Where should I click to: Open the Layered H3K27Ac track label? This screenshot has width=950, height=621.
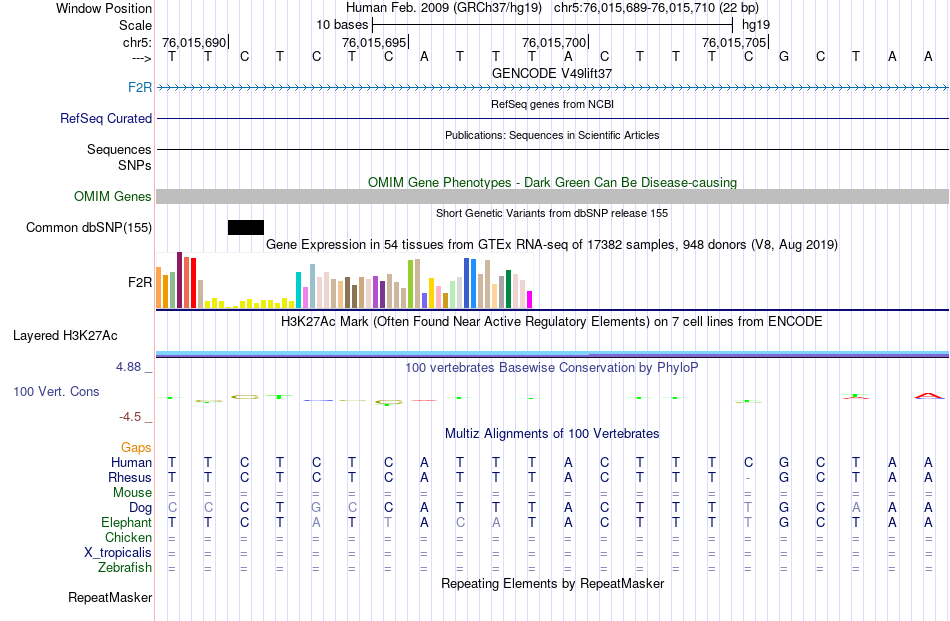(65, 336)
